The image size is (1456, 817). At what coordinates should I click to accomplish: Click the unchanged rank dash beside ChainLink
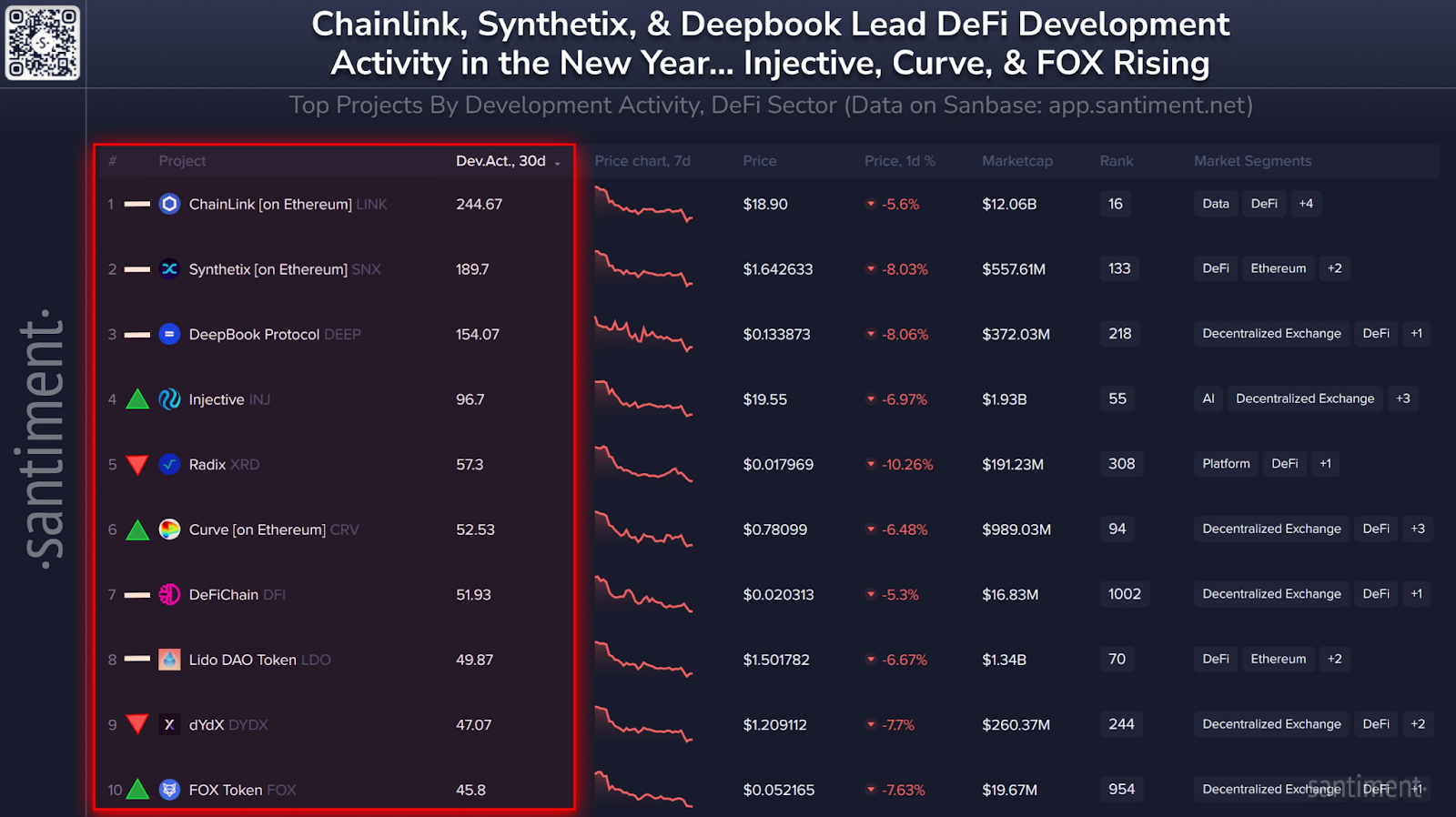click(x=137, y=204)
